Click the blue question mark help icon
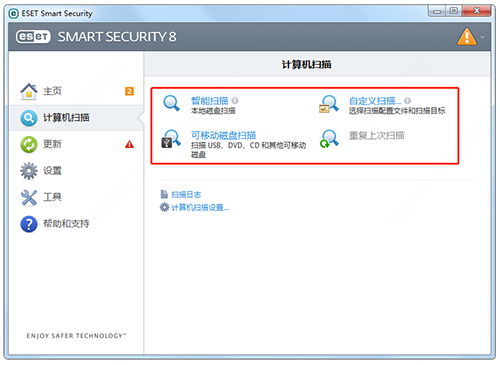The image size is (500, 365). (29, 224)
